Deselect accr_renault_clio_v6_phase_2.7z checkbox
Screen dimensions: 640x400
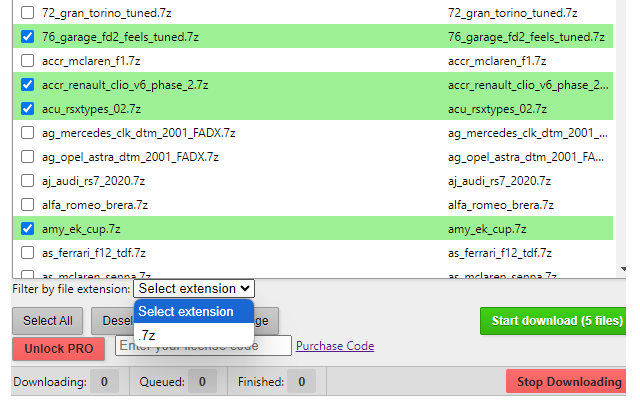(27, 85)
